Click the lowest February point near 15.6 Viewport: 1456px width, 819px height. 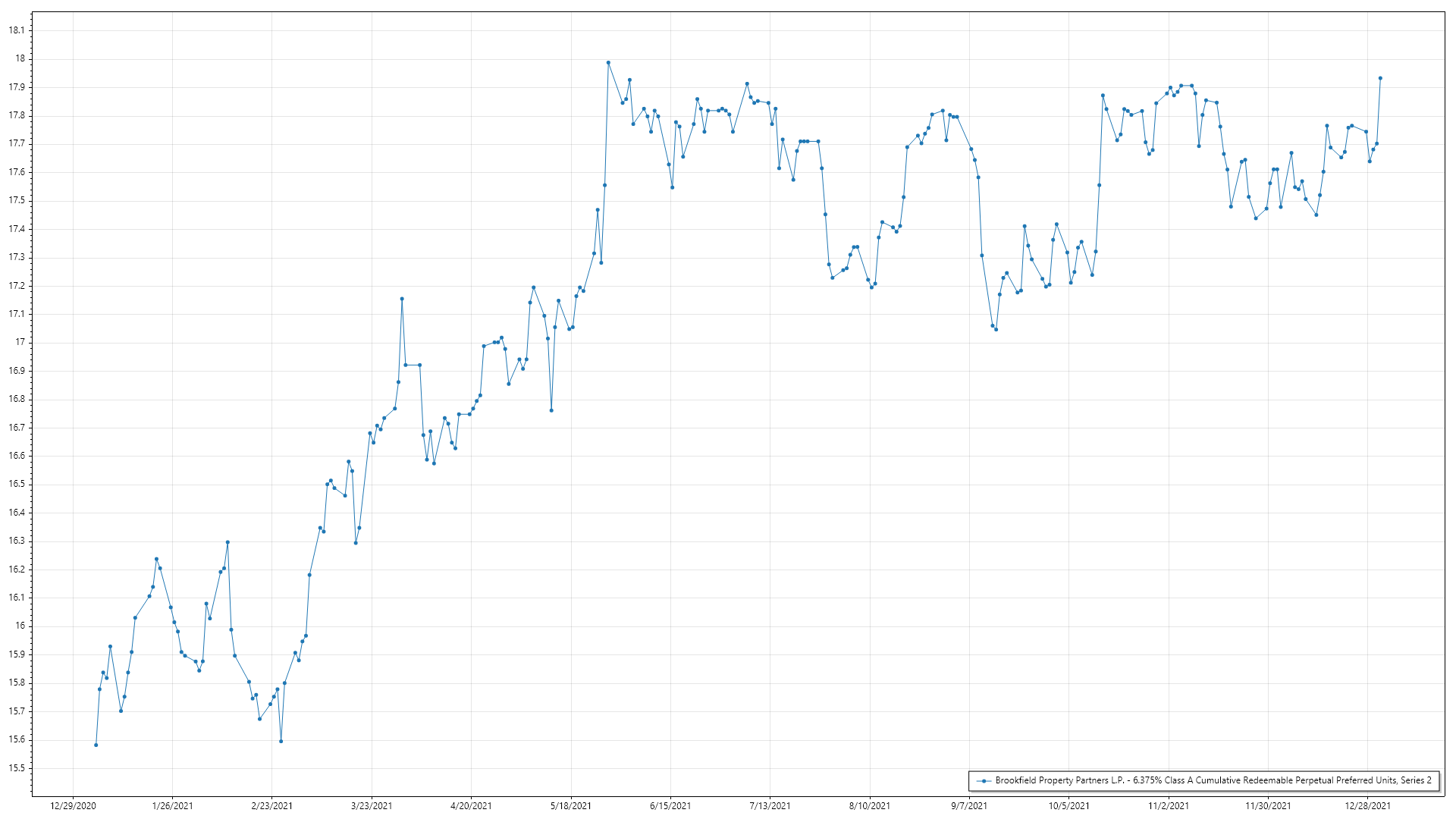[x=281, y=741]
